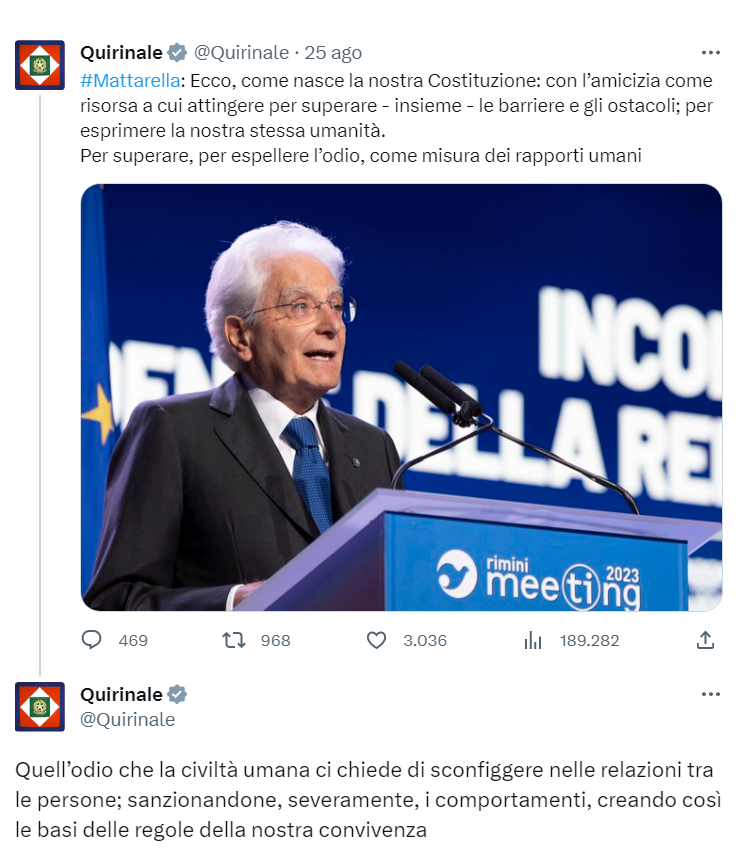This screenshot has width=743, height=859.
Task: Open more options menu on first tweet
Action: point(711,53)
